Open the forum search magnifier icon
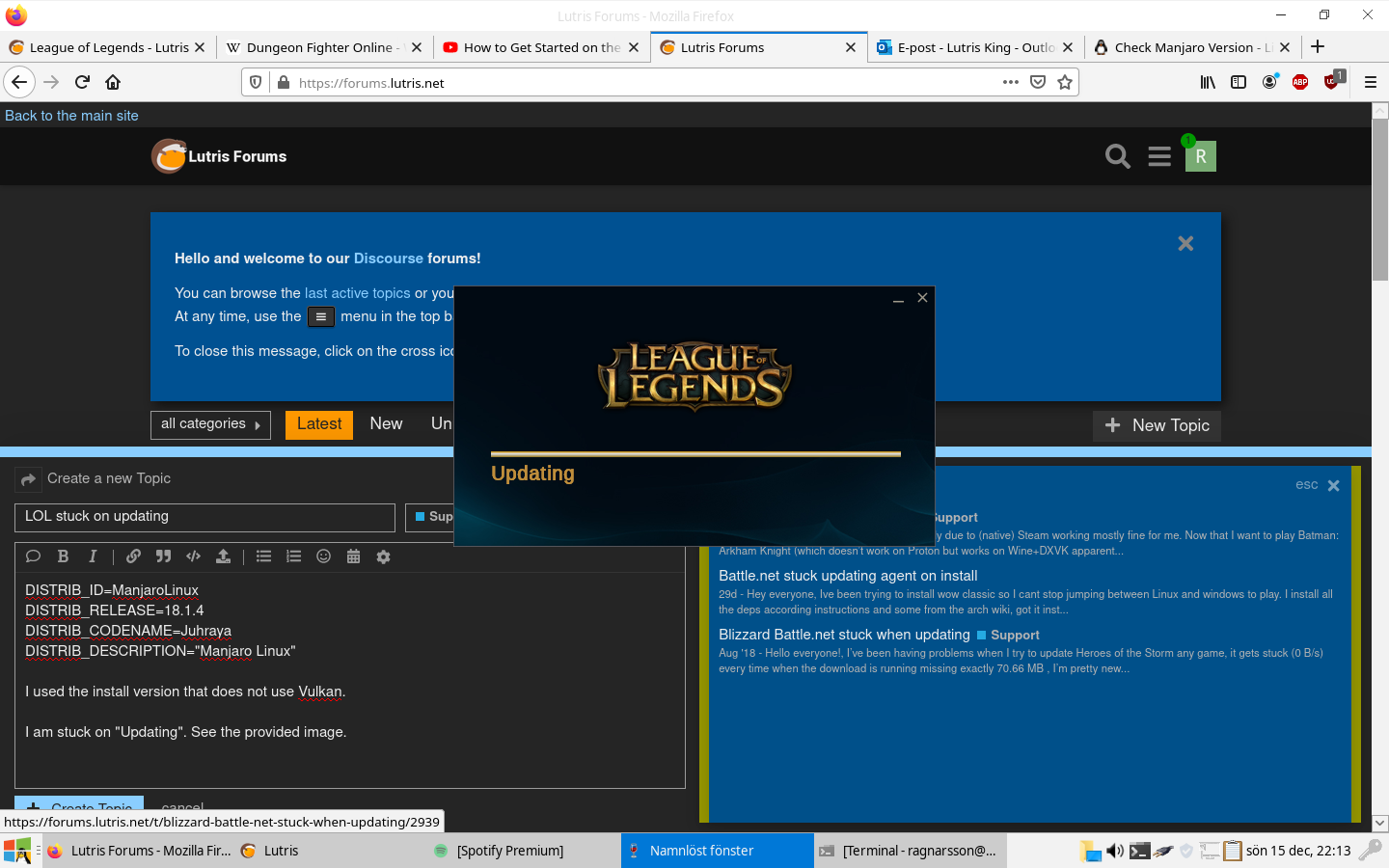 1117,156
